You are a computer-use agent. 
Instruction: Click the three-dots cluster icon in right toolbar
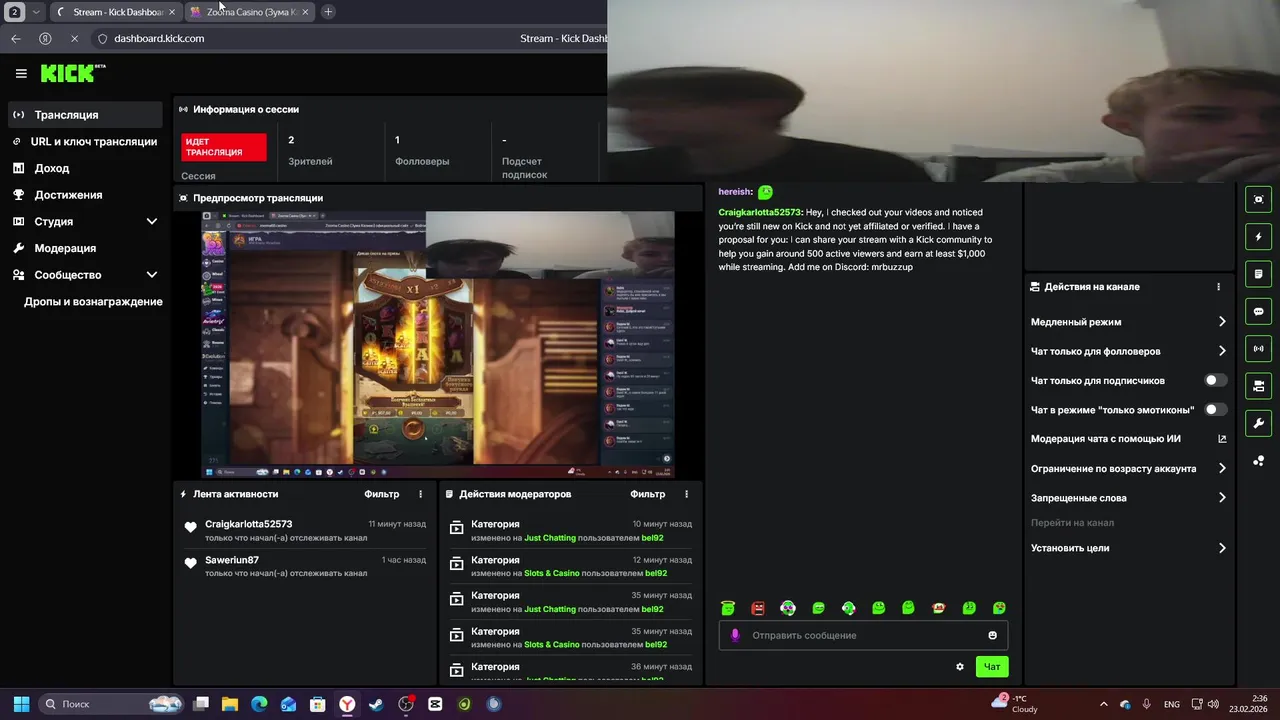point(1258,461)
